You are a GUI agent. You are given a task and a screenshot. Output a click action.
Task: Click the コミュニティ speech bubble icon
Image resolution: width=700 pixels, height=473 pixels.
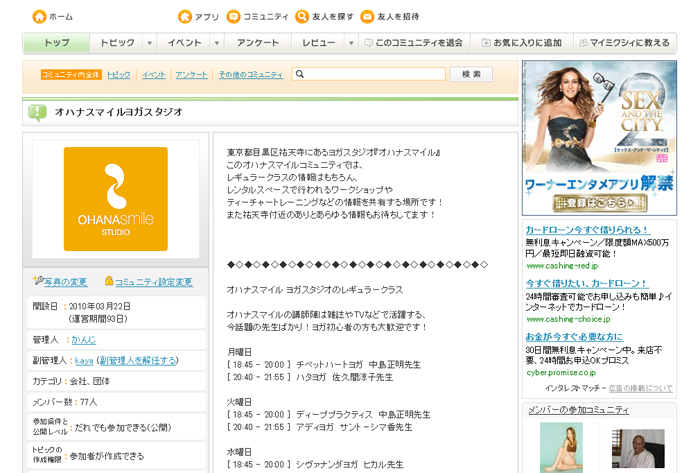click(x=233, y=17)
